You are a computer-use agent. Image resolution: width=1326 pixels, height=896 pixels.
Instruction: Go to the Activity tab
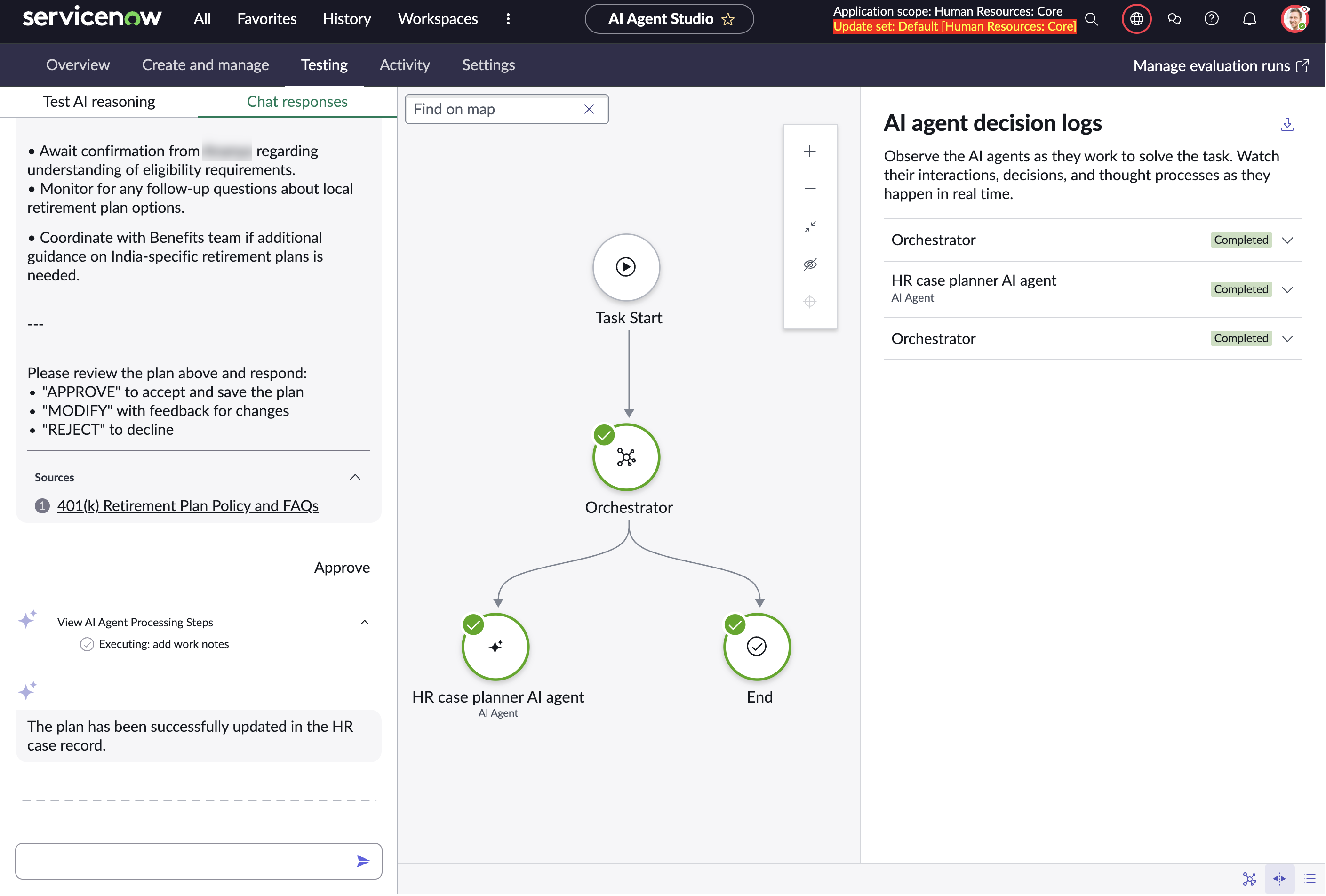[405, 65]
